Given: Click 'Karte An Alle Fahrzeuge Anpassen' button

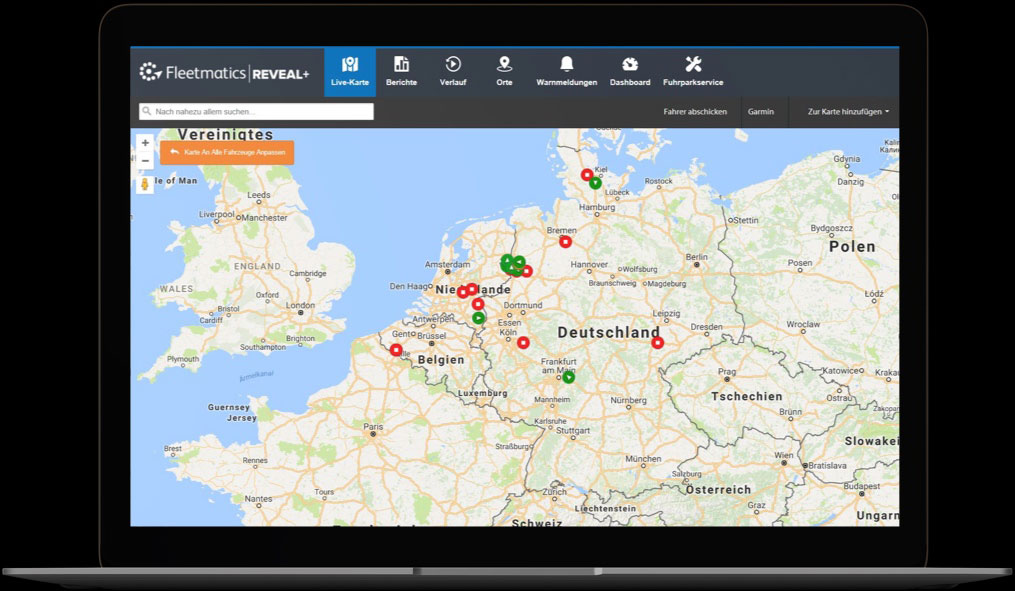Looking at the screenshot, I should [227, 152].
